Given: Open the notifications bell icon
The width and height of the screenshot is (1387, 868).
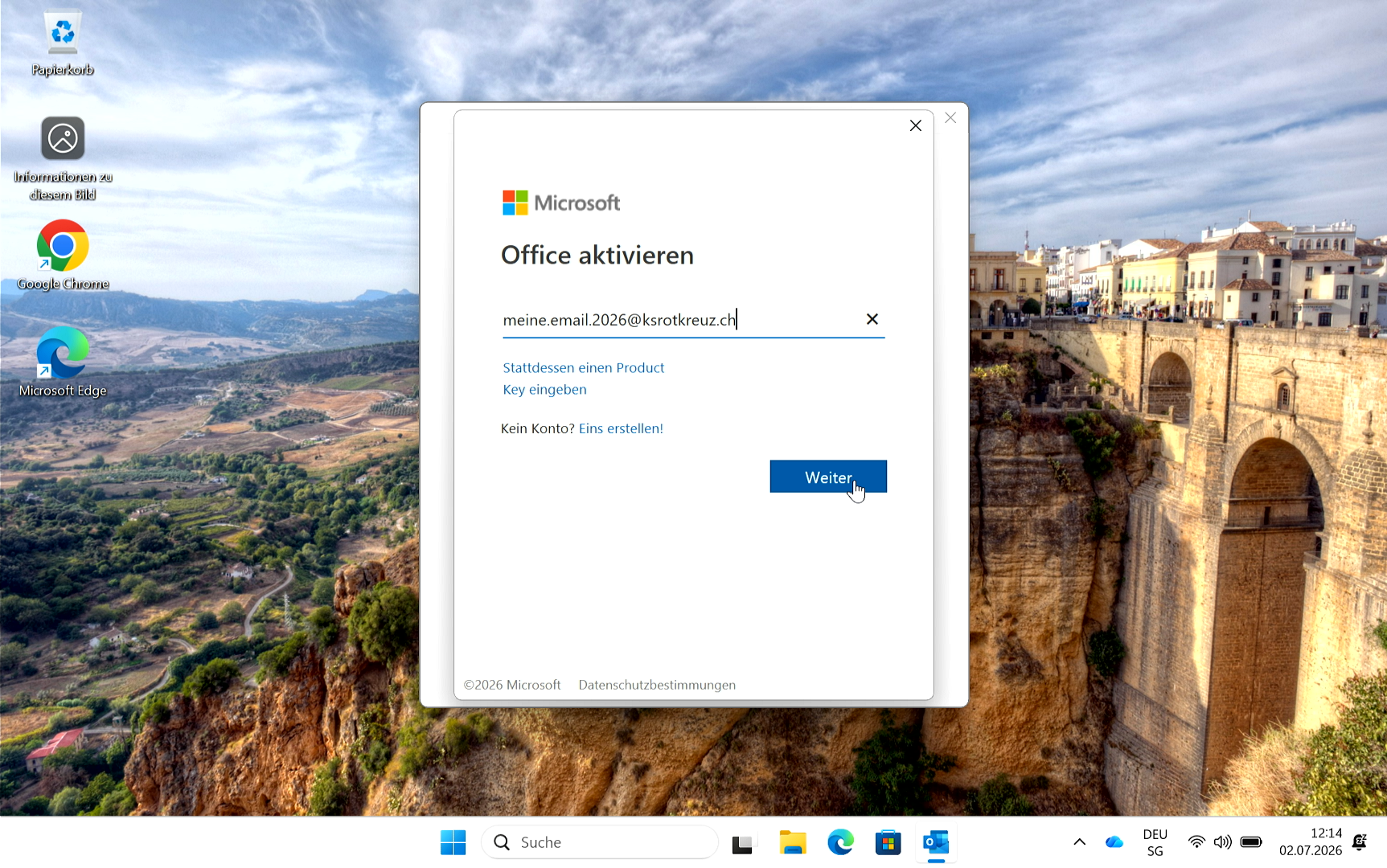Looking at the screenshot, I should click(1360, 842).
